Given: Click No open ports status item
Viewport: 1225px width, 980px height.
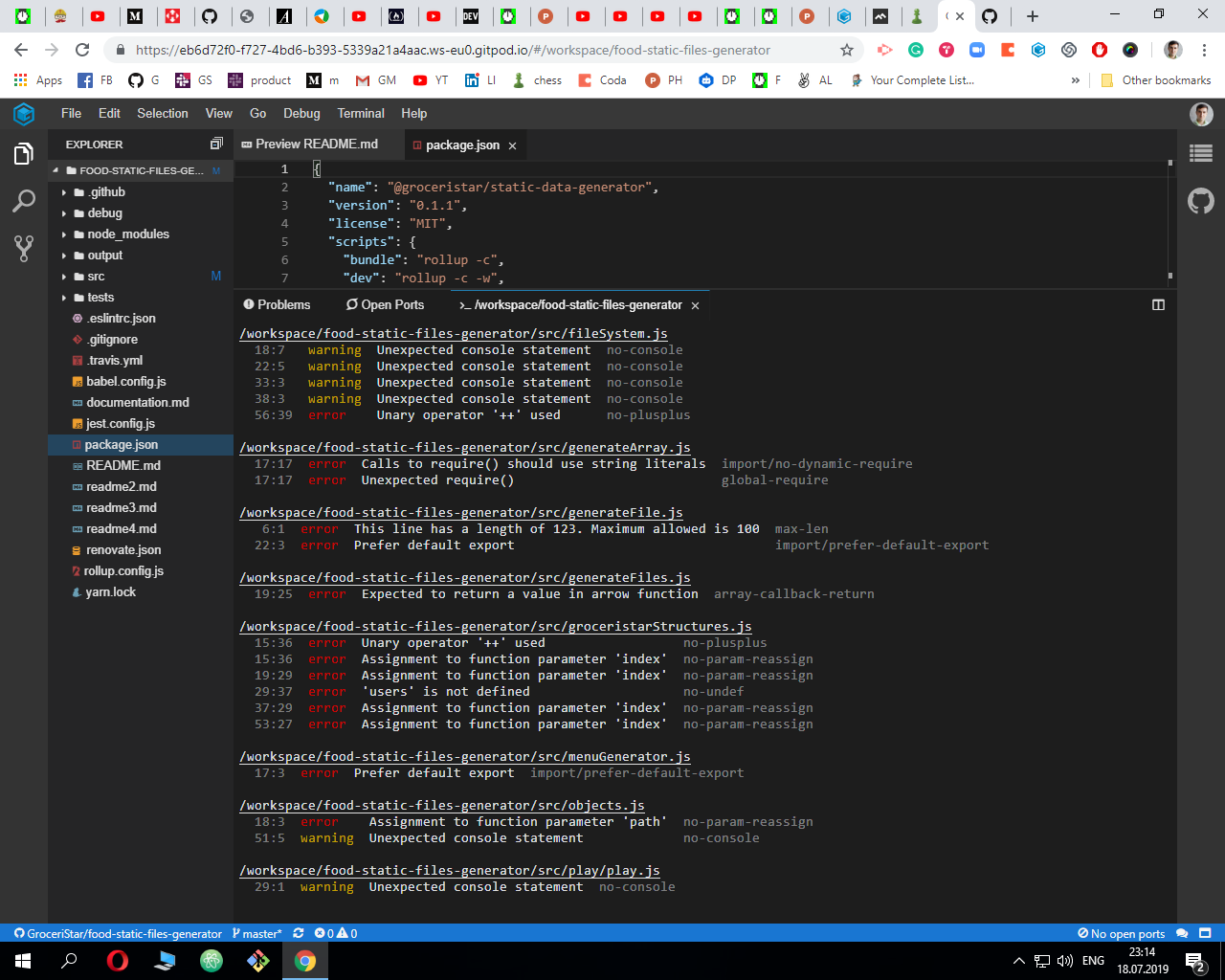Looking at the screenshot, I should (1122, 933).
